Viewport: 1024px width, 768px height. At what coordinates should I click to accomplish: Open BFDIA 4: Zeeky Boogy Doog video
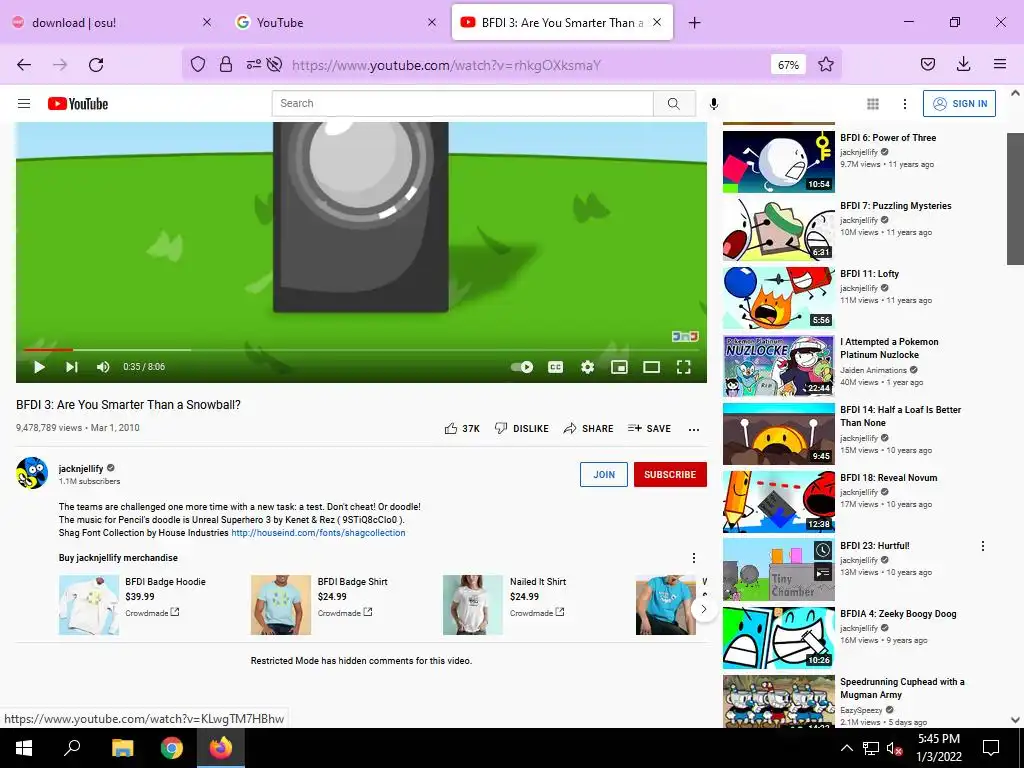tap(898, 614)
